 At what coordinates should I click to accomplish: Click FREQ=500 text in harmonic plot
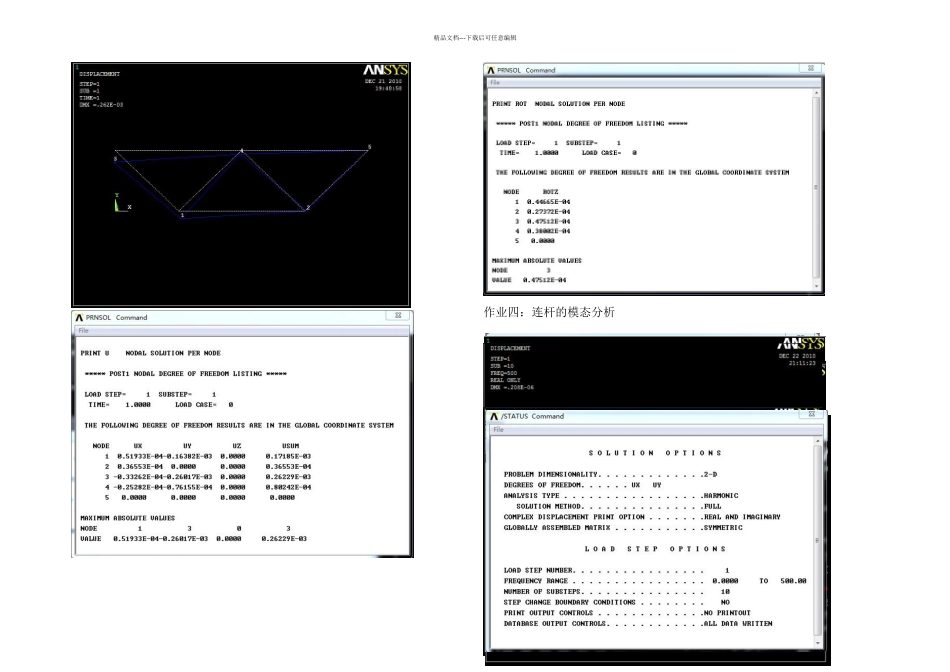point(503,373)
